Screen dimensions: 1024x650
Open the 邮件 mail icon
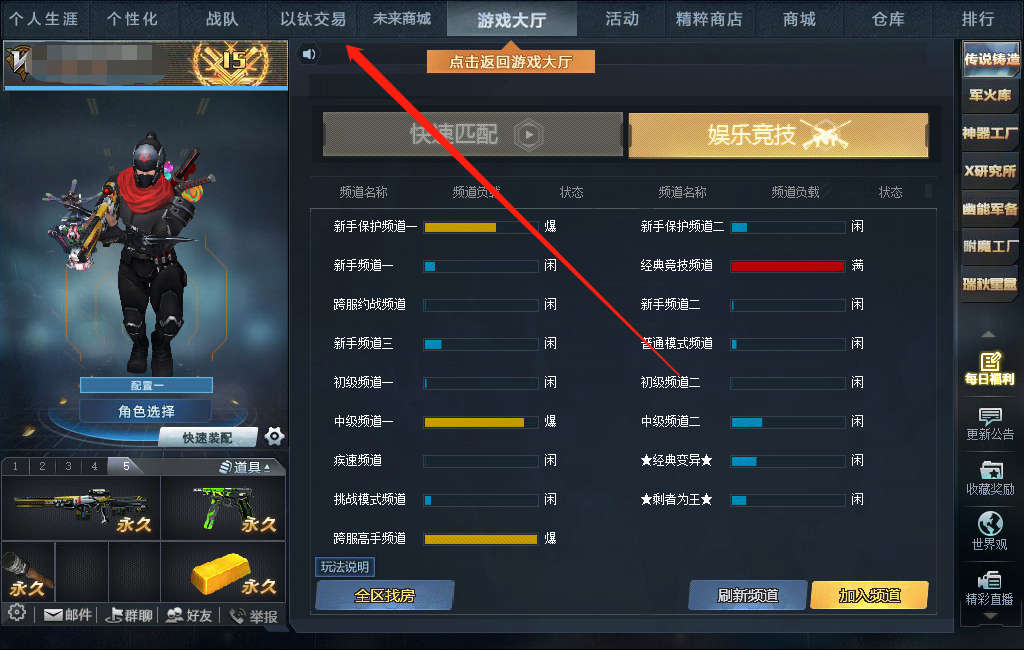click(68, 615)
